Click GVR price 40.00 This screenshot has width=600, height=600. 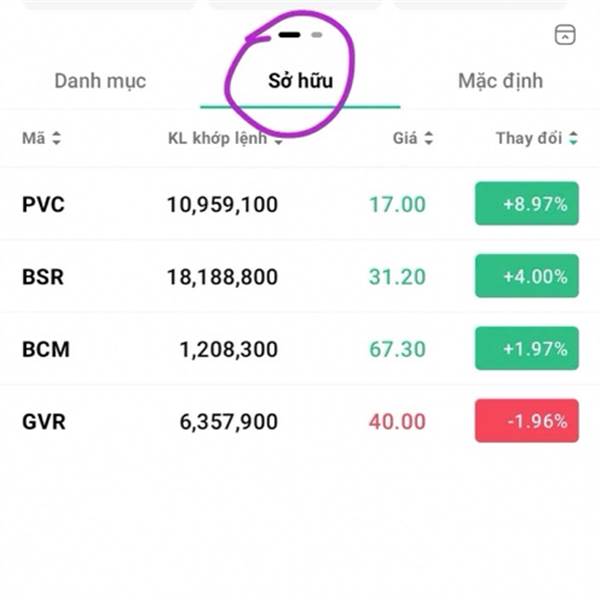coord(397,422)
